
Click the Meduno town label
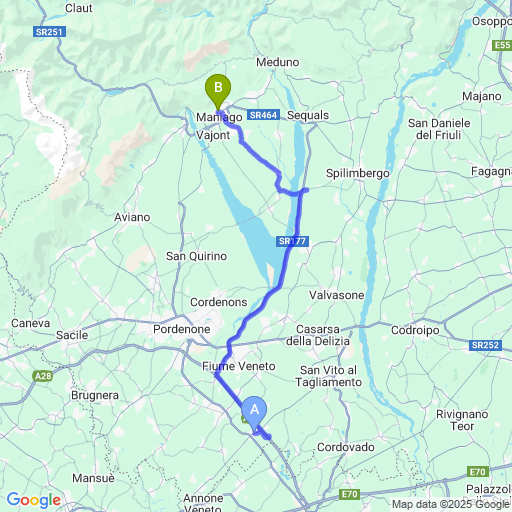[x=278, y=62]
